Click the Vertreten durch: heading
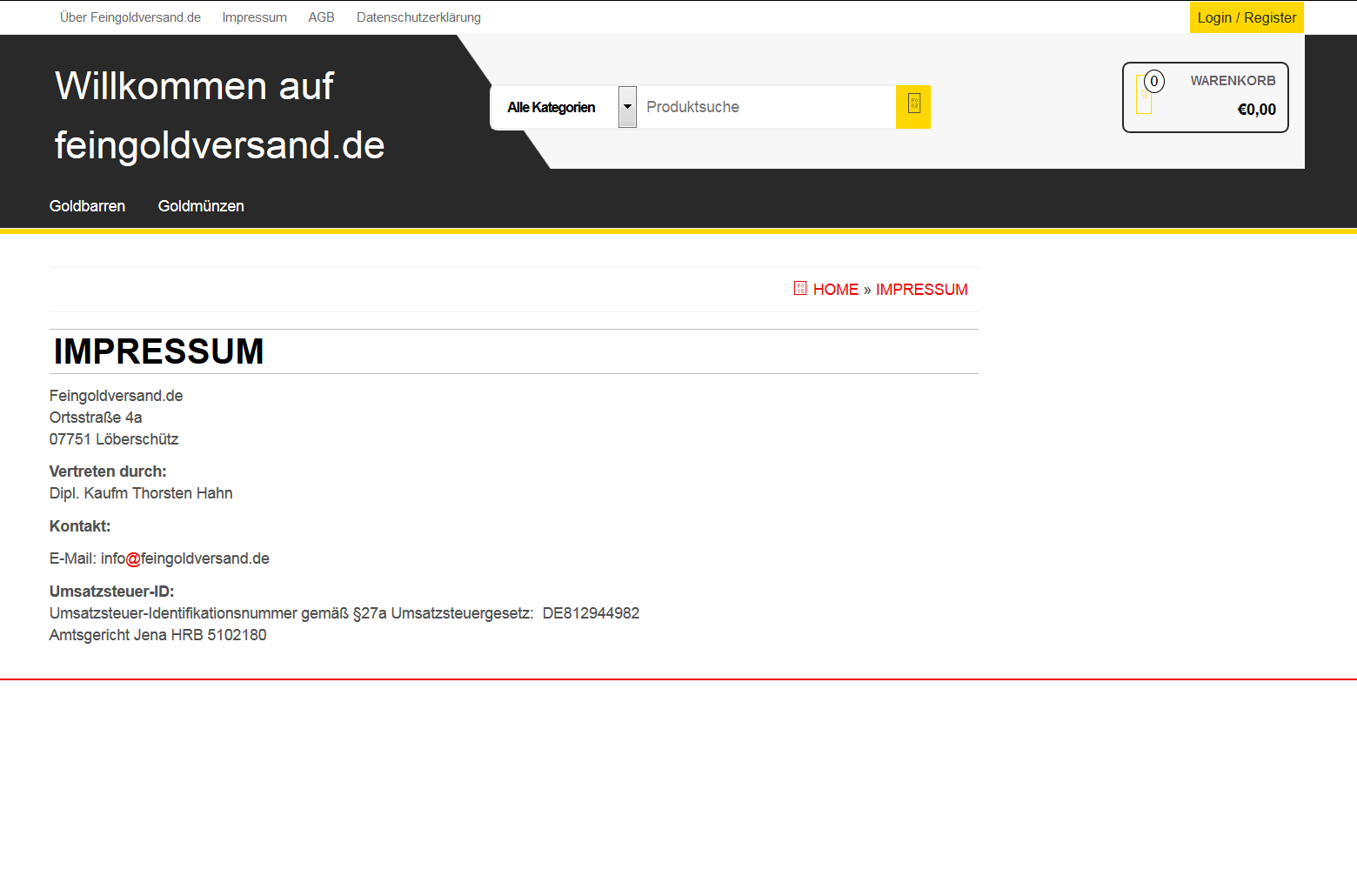This screenshot has width=1357, height=896. [108, 471]
